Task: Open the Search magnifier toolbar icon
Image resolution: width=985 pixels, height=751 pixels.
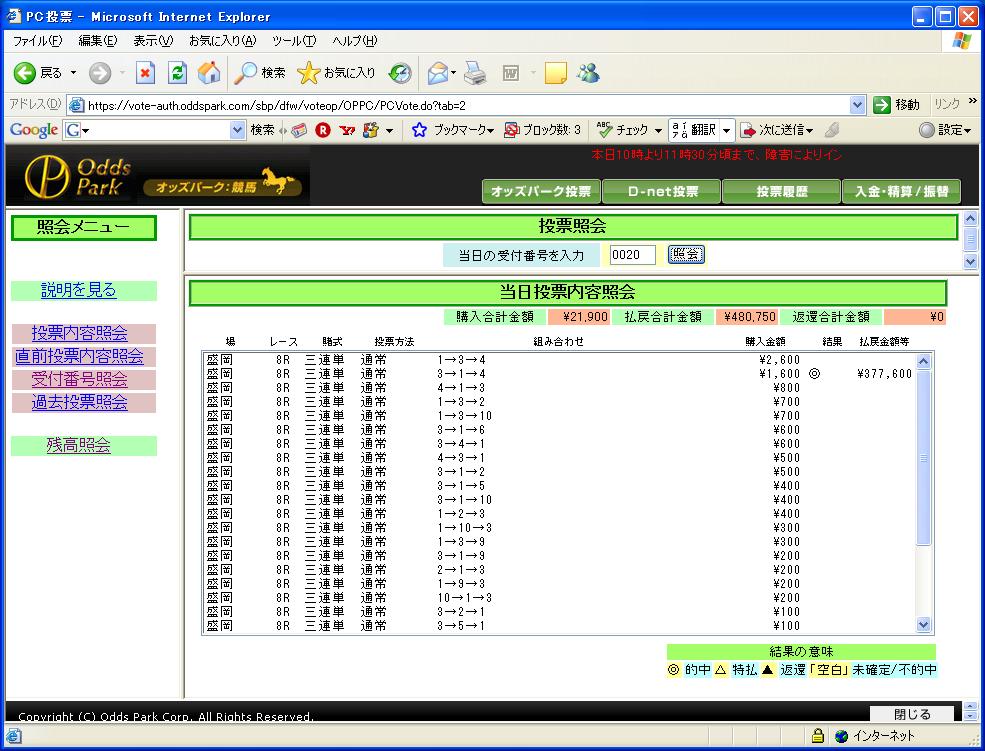Action: 244,73
